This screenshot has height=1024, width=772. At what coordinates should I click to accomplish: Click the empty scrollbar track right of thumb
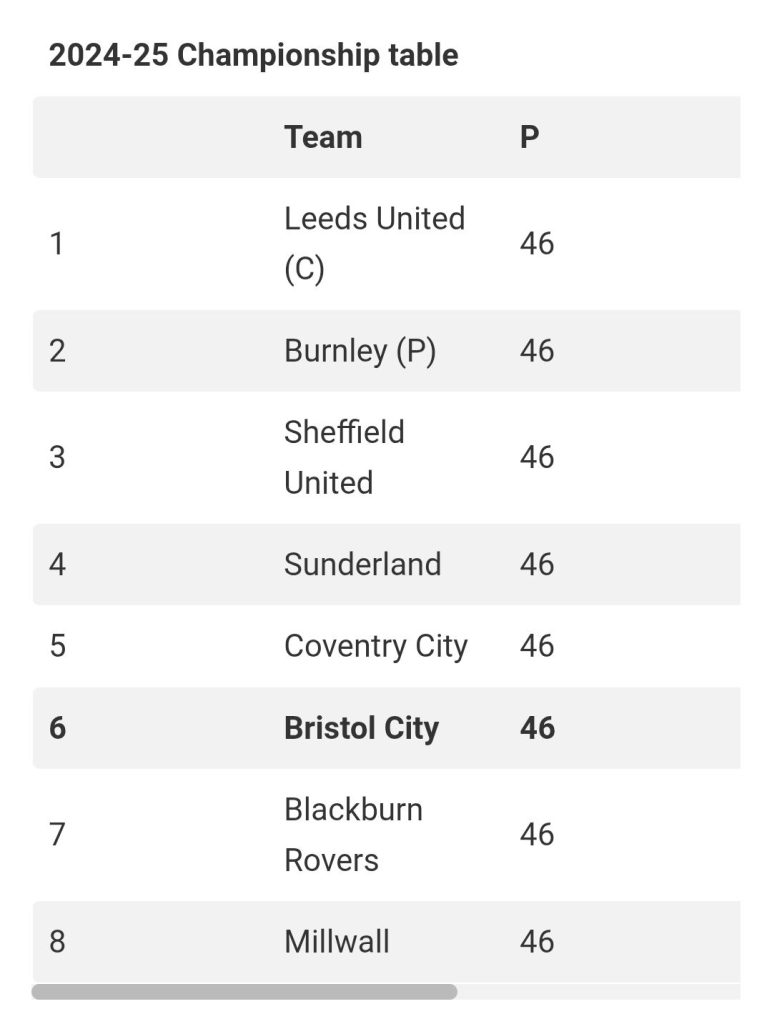pyautogui.click(x=599, y=991)
